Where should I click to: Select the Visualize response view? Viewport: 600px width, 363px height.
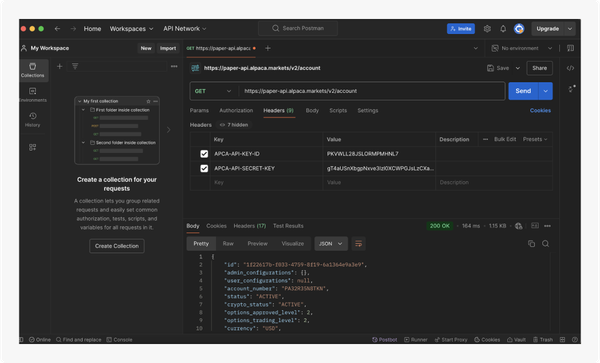tap(293, 244)
